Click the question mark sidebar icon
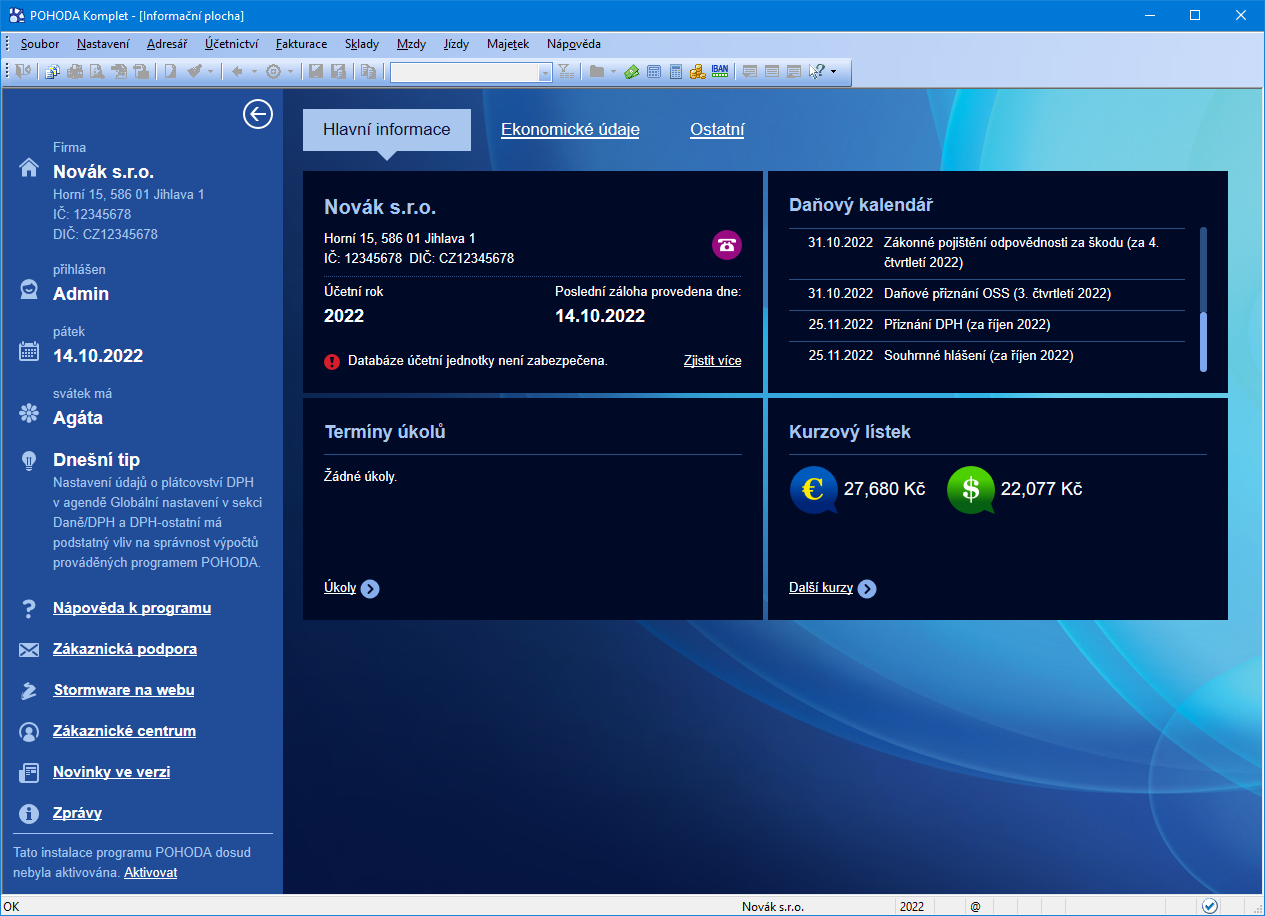The width and height of the screenshot is (1265, 916). 29,608
